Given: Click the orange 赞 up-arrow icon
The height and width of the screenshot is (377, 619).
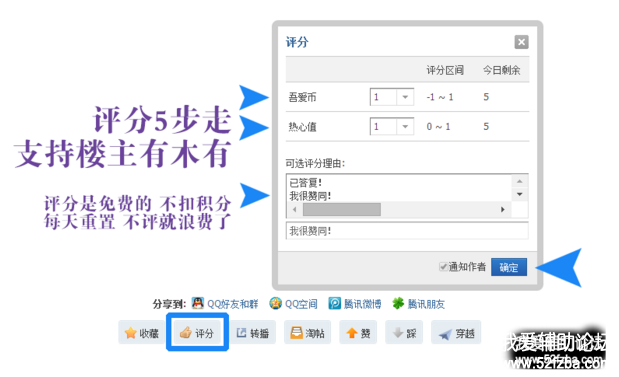Looking at the screenshot, I should point(351,333).
